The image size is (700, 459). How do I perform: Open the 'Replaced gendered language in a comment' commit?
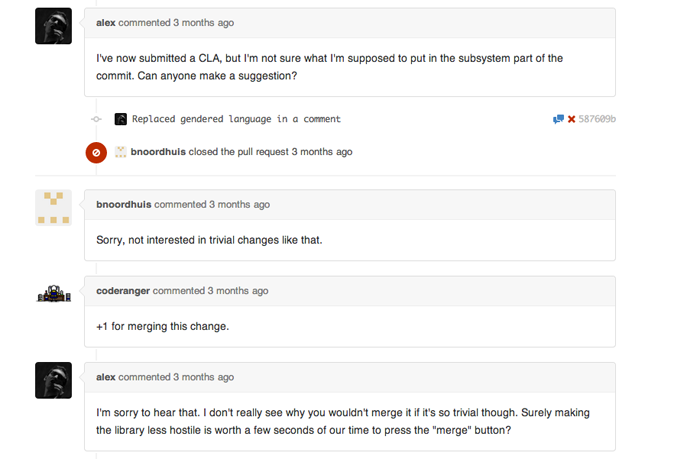(236, 119)
